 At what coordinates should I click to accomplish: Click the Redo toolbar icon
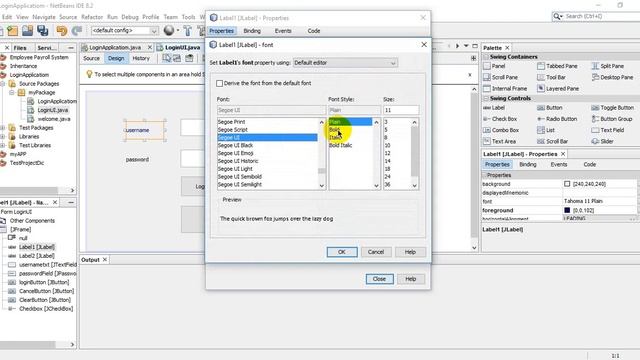[x=77, y=31]
